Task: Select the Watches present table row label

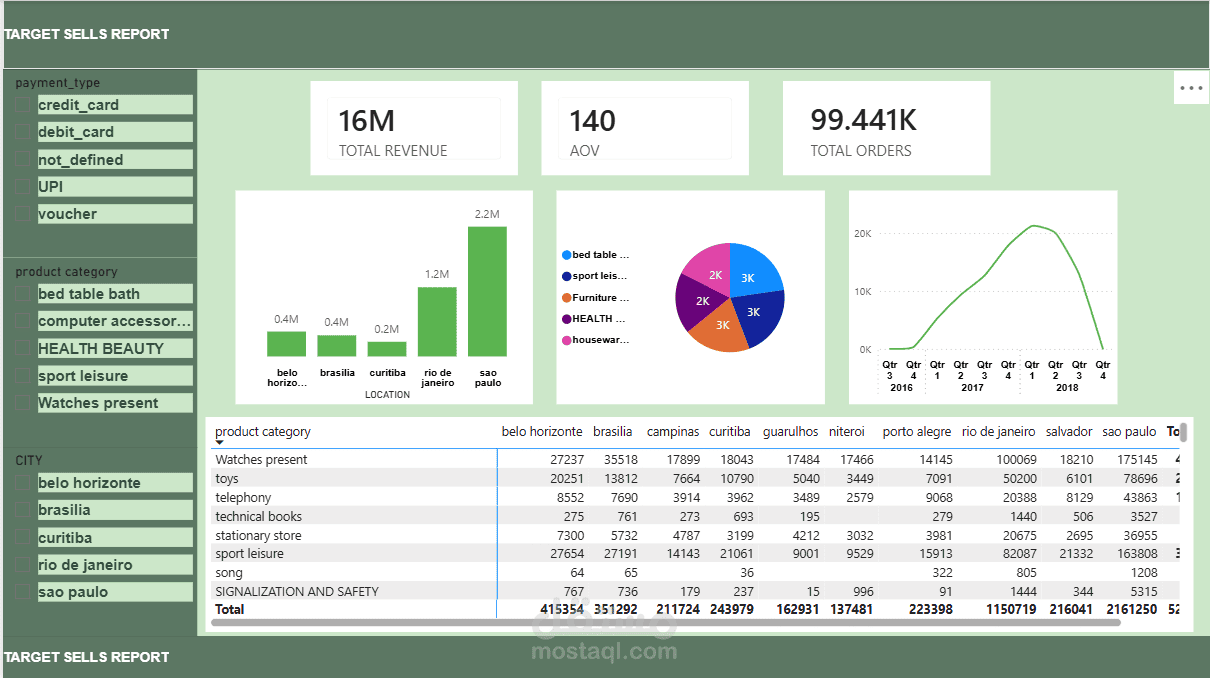Action: click(x=261, y=460)
